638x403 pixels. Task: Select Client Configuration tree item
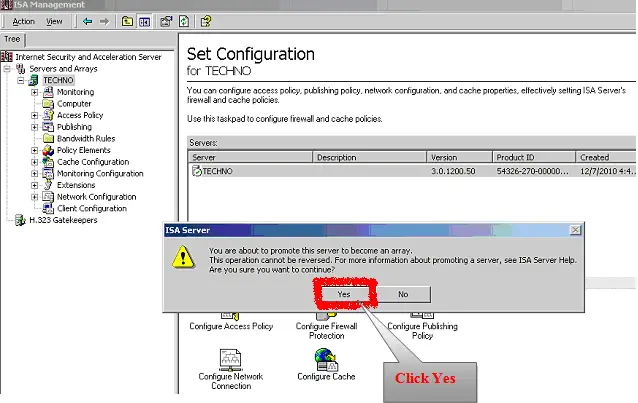[x=92, y=208]
